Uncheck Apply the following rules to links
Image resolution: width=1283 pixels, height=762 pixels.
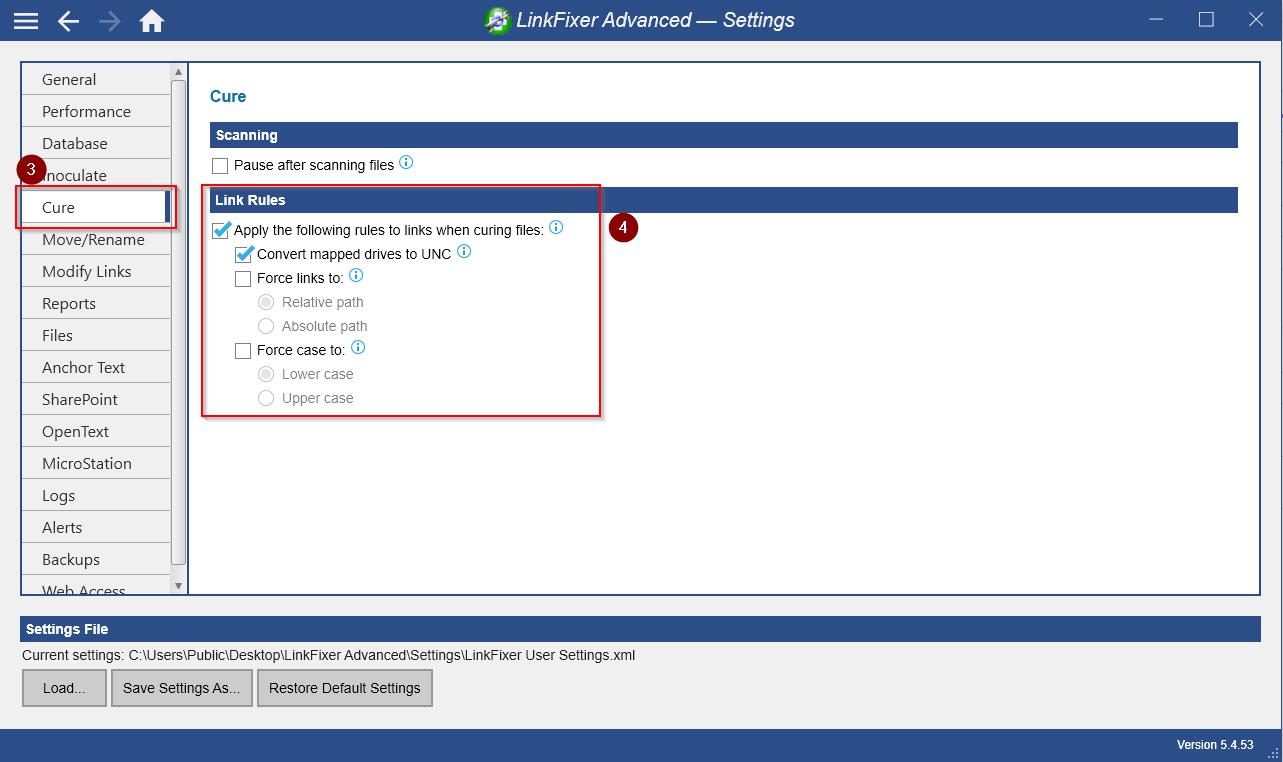coord(221,230)
